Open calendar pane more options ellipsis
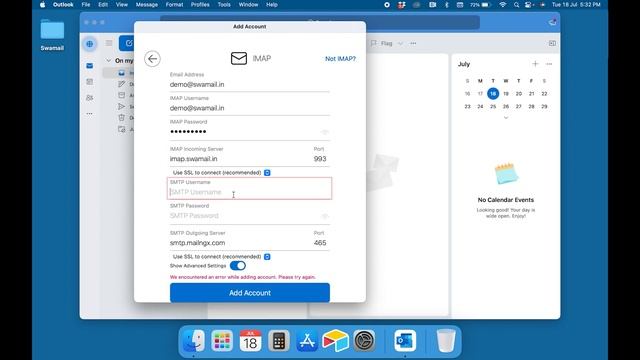 coord(549,64)
